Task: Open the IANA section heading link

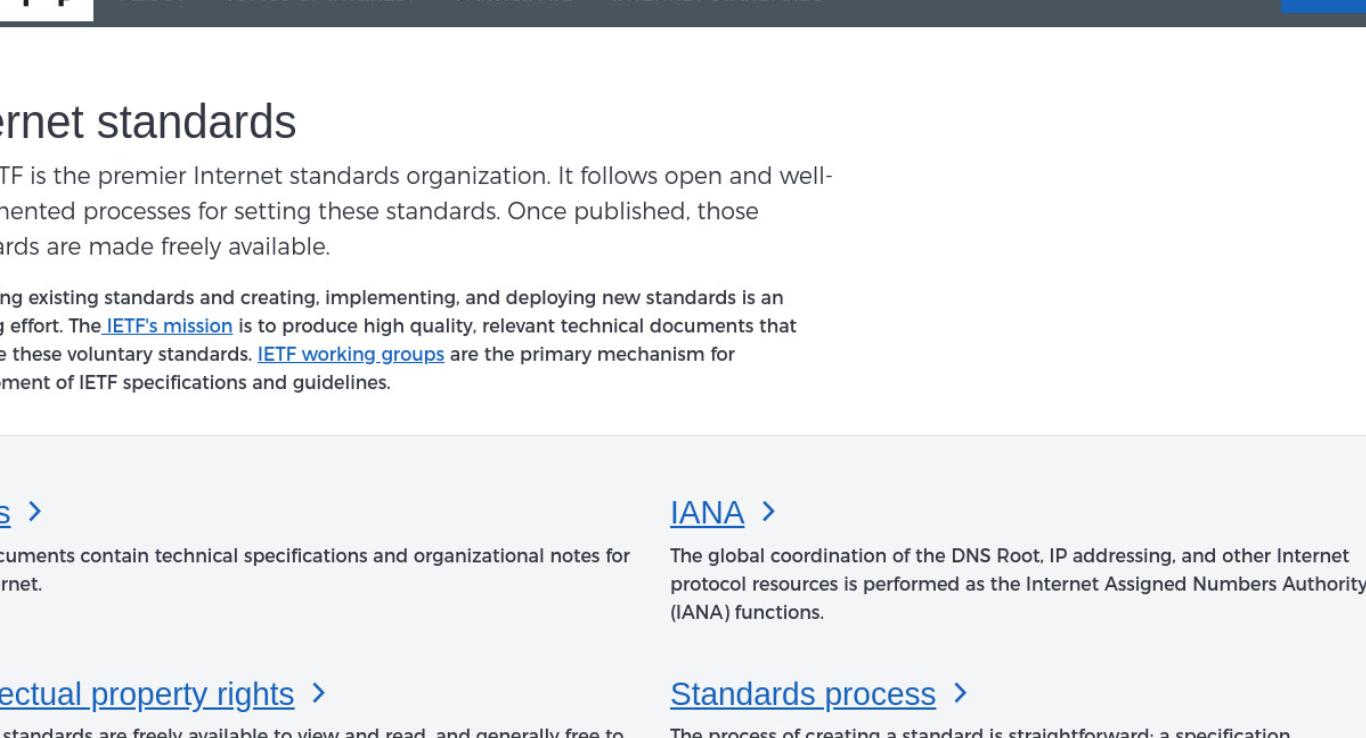Action: tap(707, 513)
